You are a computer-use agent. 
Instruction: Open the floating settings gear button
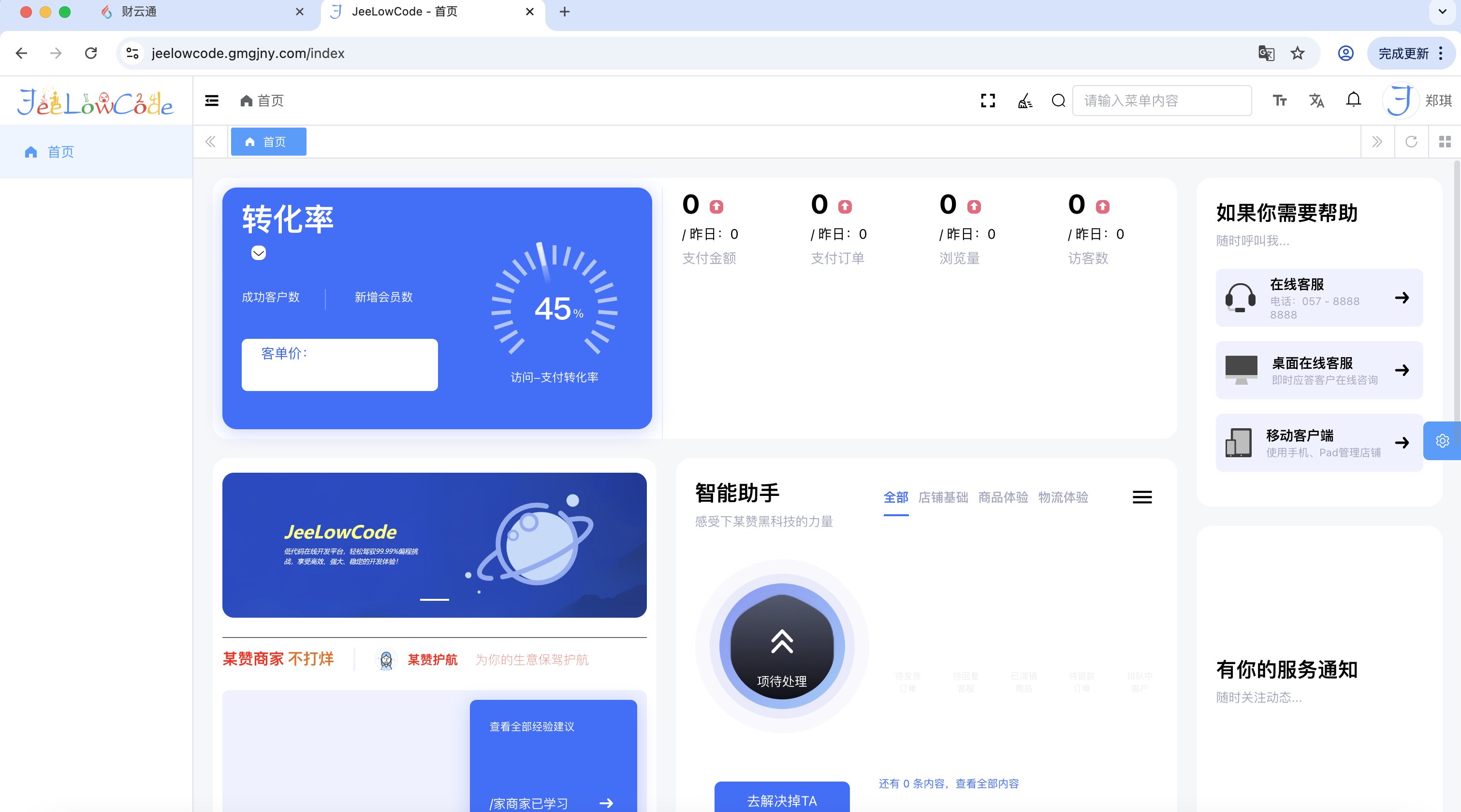(x=1442, y=441)
